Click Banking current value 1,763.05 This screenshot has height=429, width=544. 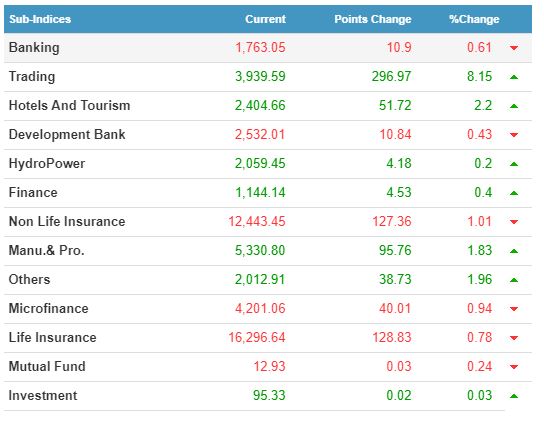tap(260, 48)
